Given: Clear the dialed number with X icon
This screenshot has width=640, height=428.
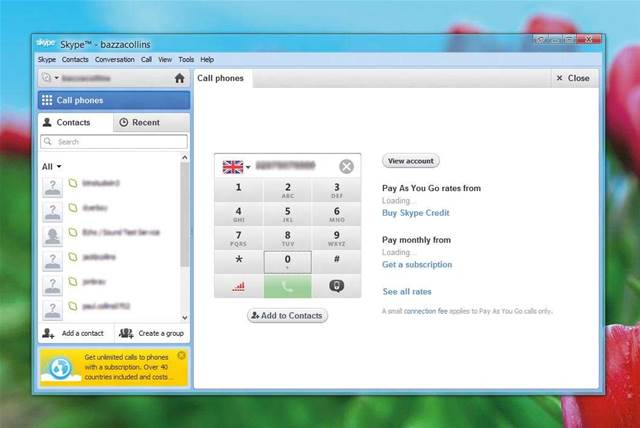Looking at the screenshot, I should click(346, 166).
